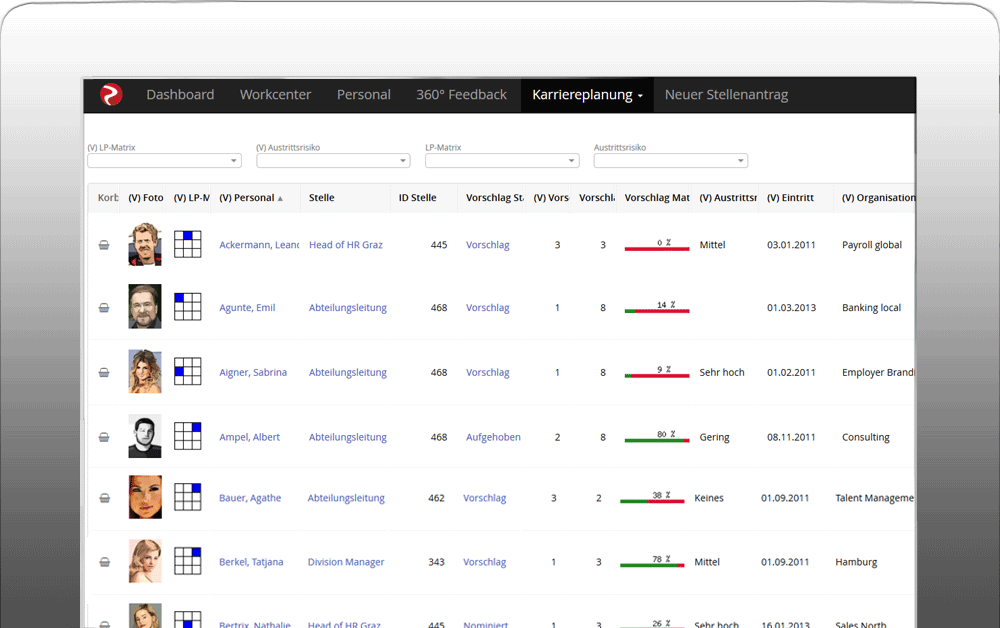Open LP-Matrix grid icon for Ampel, Albert

coord(188,436)
